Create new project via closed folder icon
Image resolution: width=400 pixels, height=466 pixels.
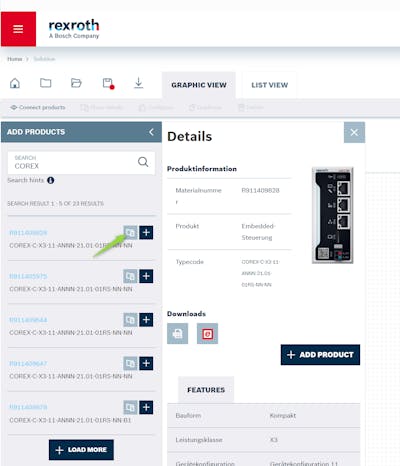46,83
